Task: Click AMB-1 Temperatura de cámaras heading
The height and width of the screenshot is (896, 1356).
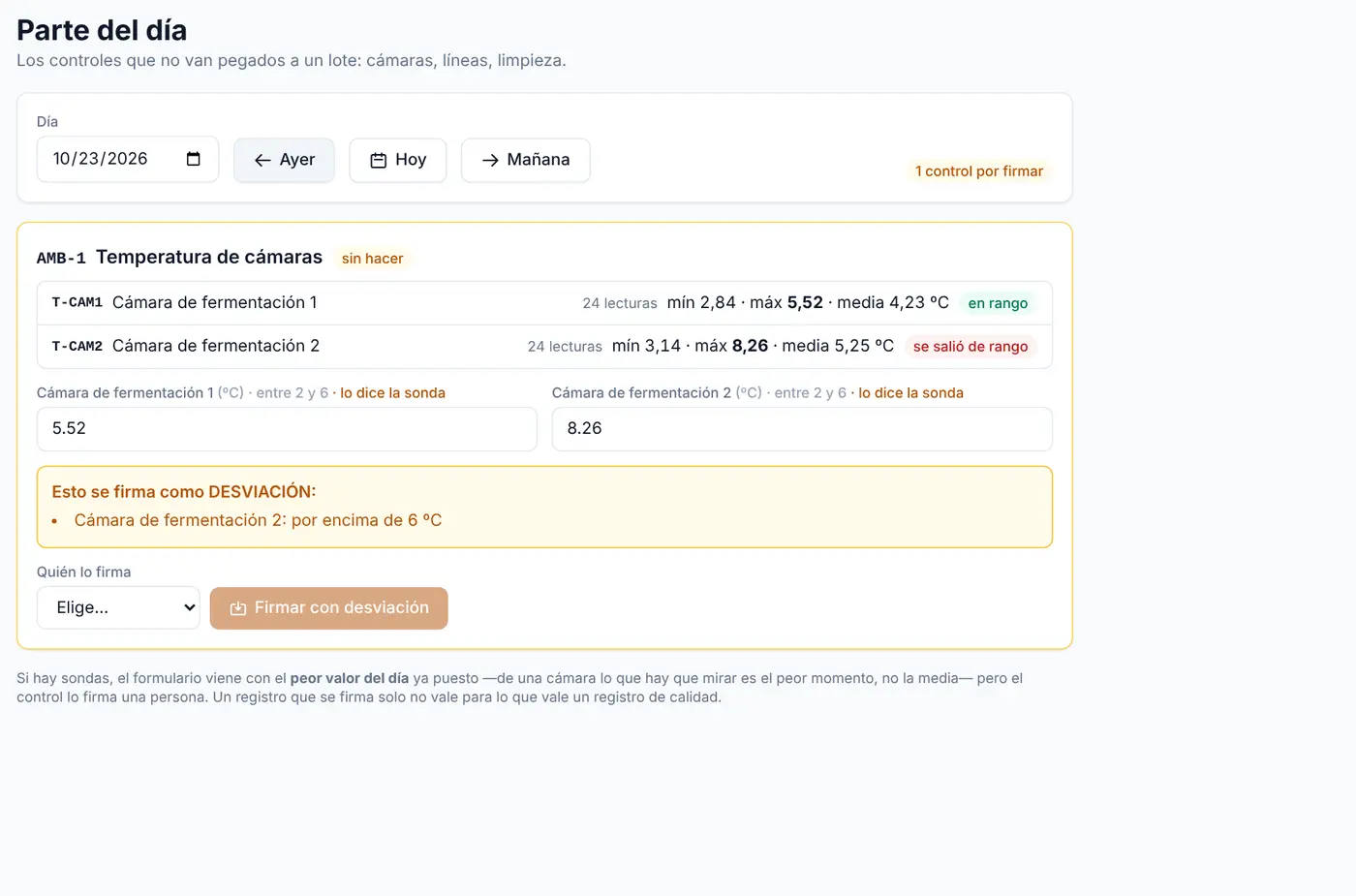Action: tap(179, 258)
